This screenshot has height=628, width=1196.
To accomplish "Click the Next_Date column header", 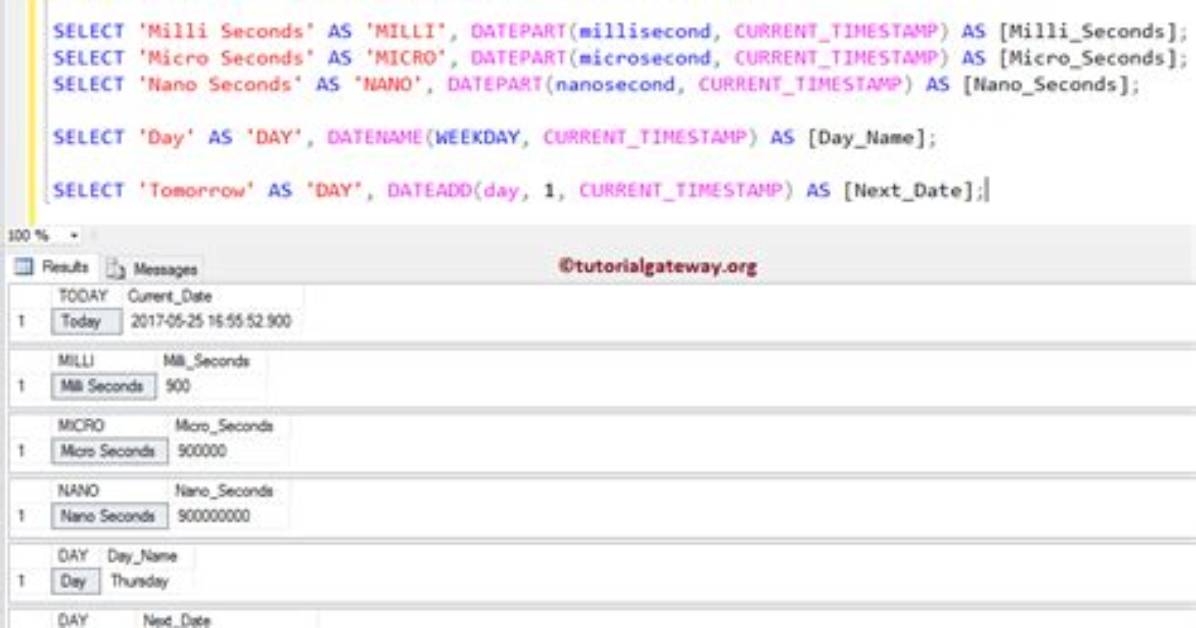I will [x=176, y=620].
